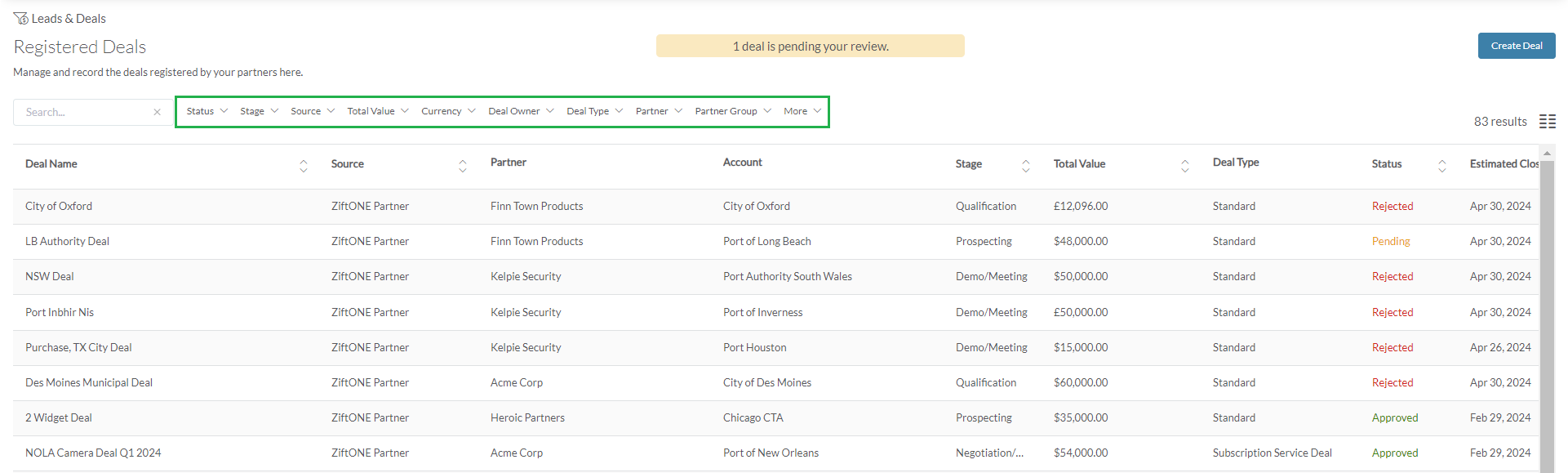Click the Leads & Deals funnel icon
1568x473 pixels.
coord(20,18)
